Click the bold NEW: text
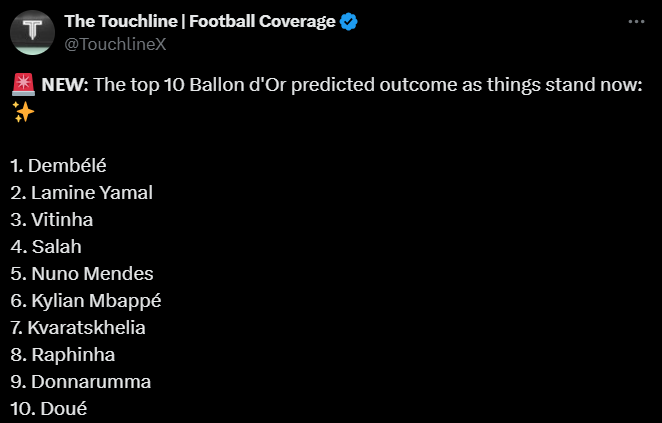662x423 pixels. pos(65,85)
